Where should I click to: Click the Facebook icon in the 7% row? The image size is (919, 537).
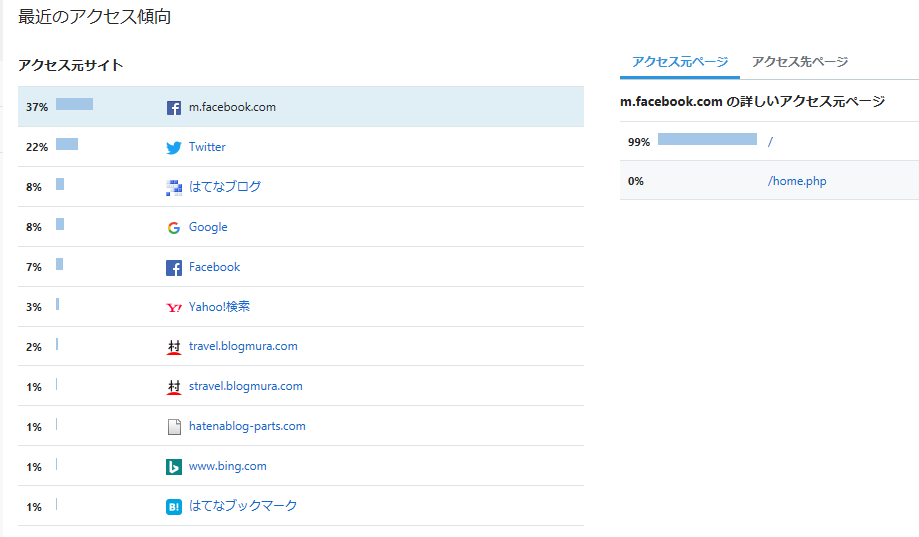point(173,267)
